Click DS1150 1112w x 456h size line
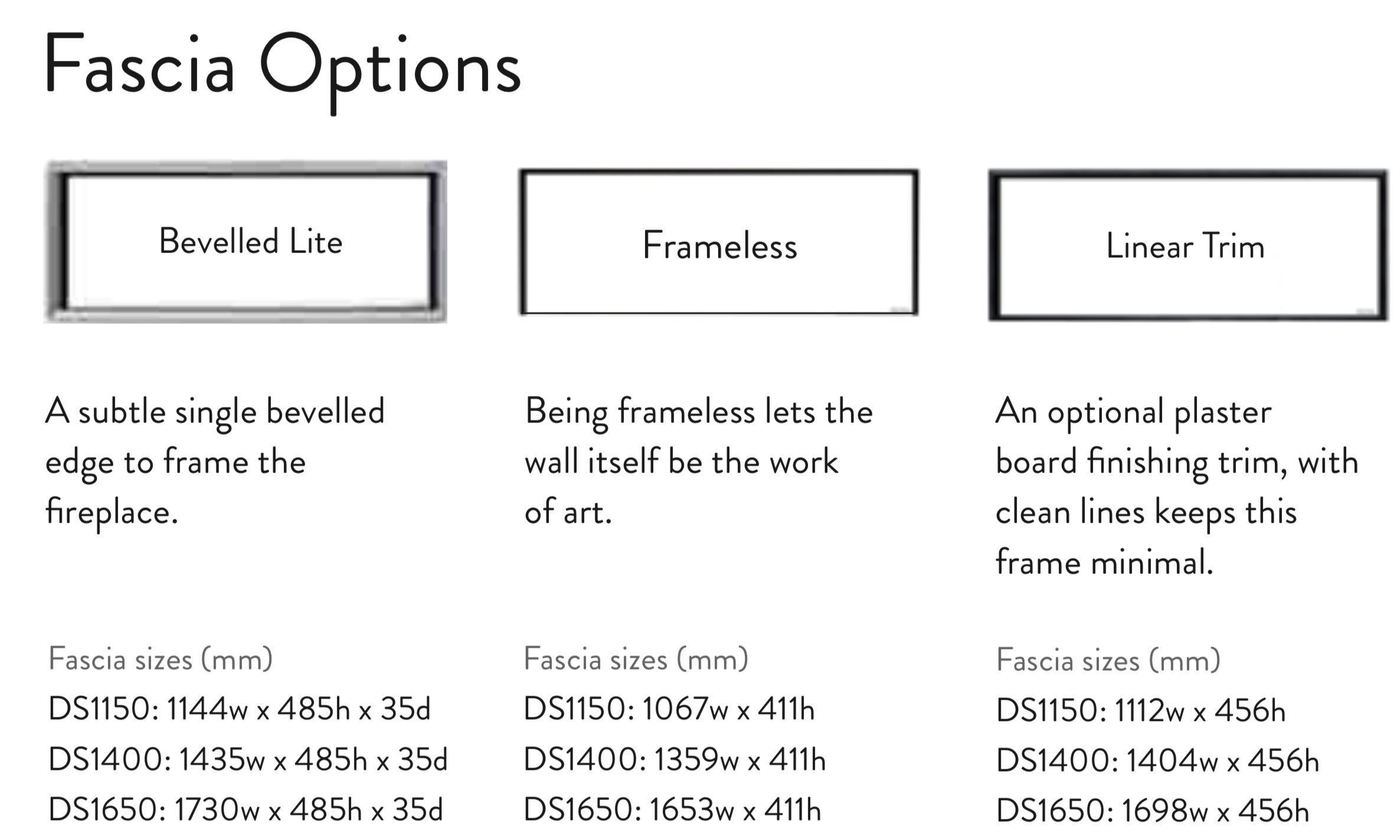1400x840 pixels. coord(1141,710)
